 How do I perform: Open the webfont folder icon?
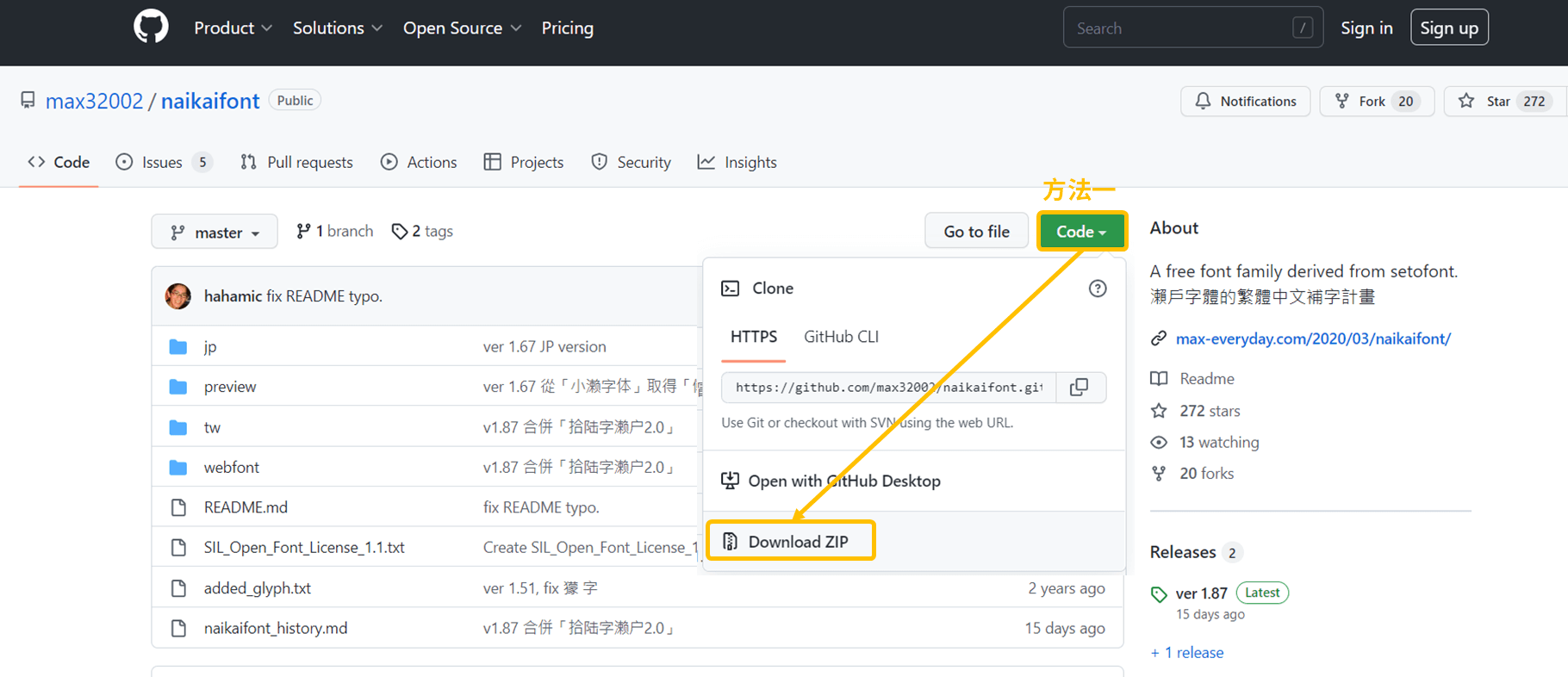click(178, 467)
